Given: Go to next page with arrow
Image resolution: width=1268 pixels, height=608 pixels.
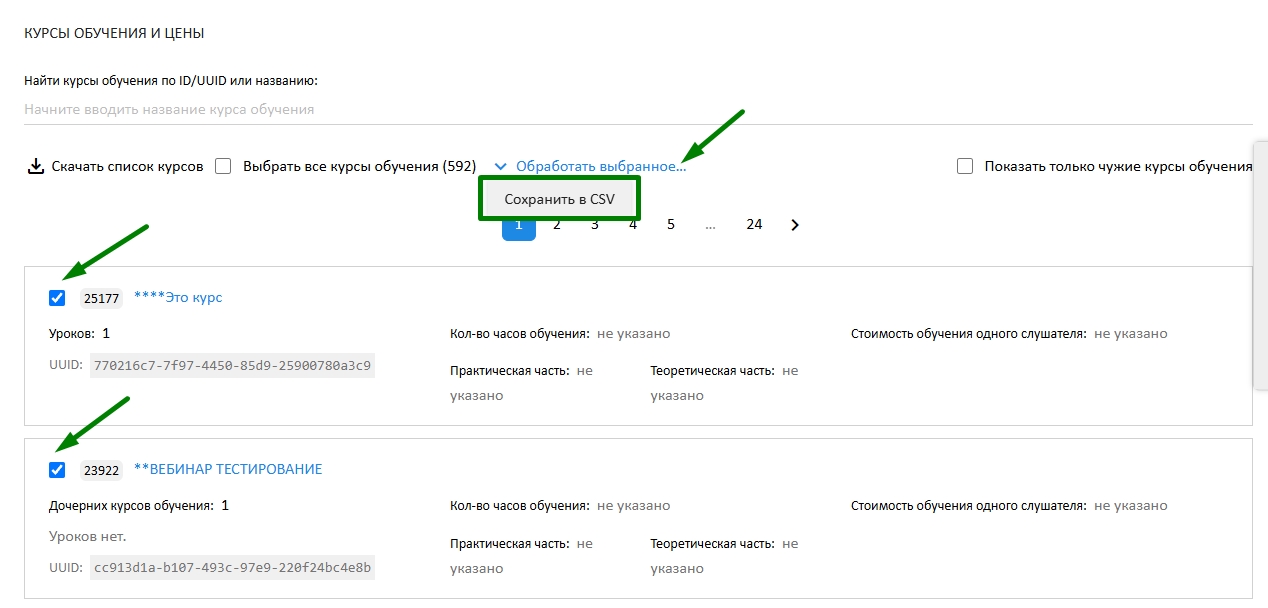Looking at the screenshot, I should point(795,225).
